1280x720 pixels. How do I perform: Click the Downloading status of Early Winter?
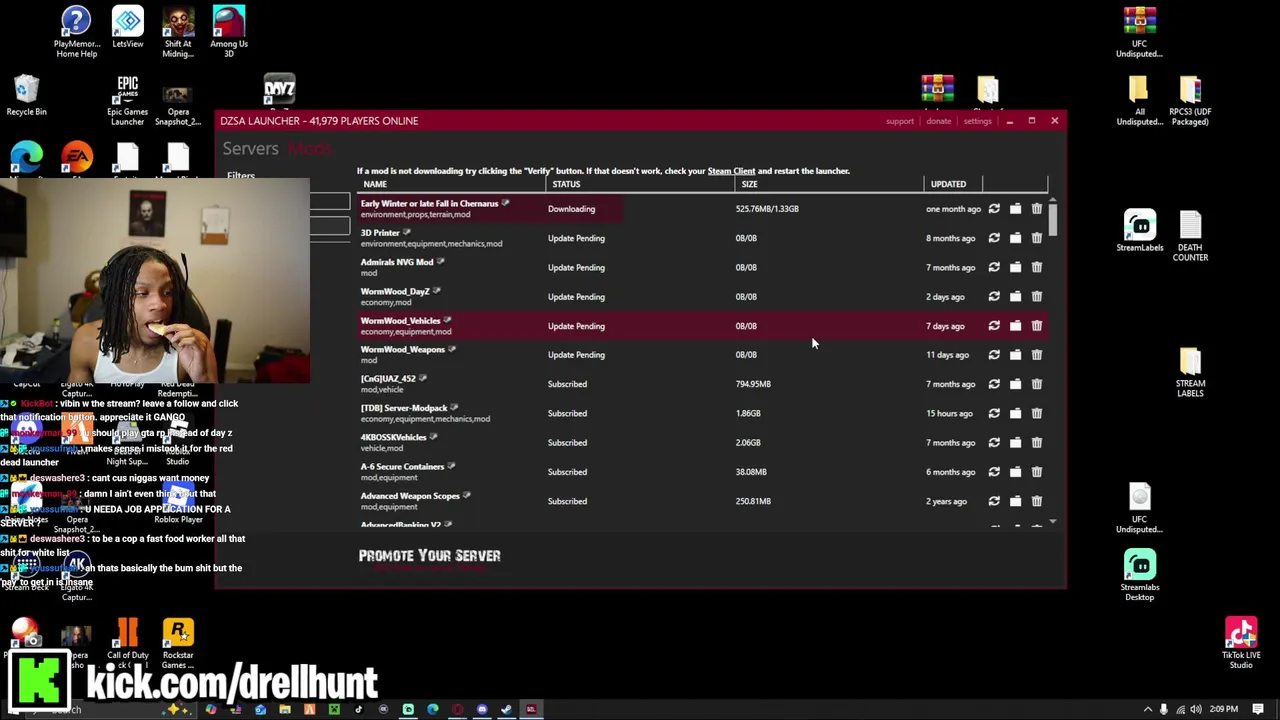(x=571, y=209)
